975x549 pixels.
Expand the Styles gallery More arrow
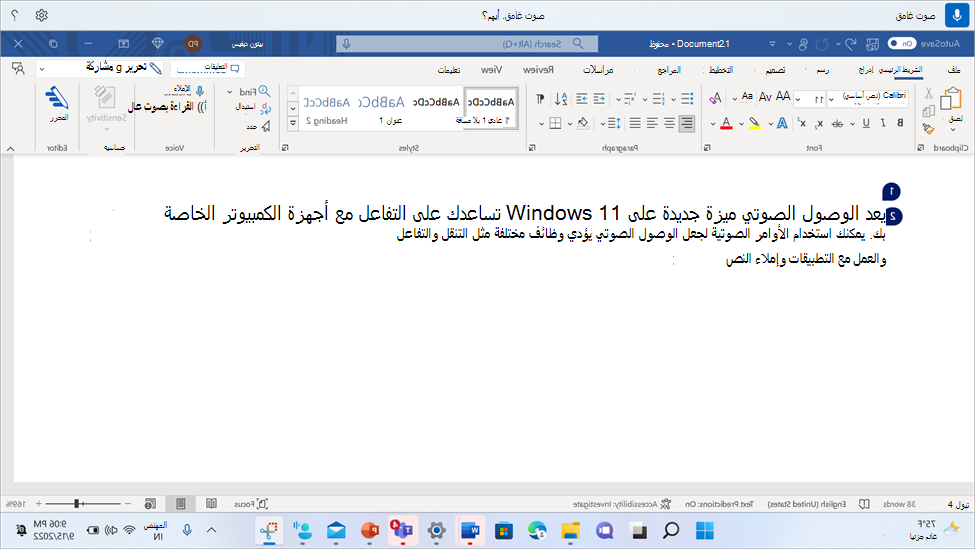tap(292, 123)
